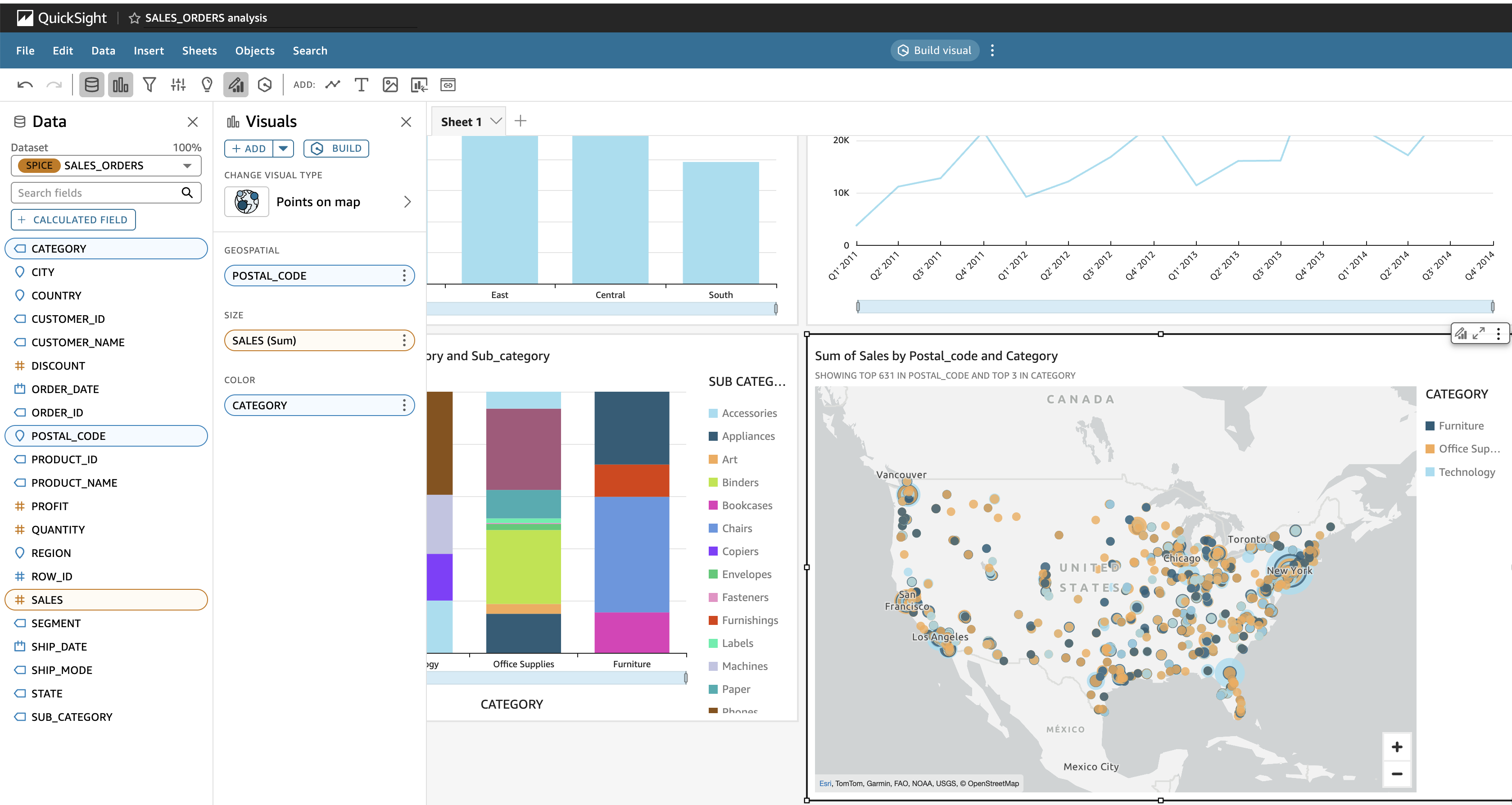
Task: Click Furniture legend color swatch
Action: pos(1430,426)
